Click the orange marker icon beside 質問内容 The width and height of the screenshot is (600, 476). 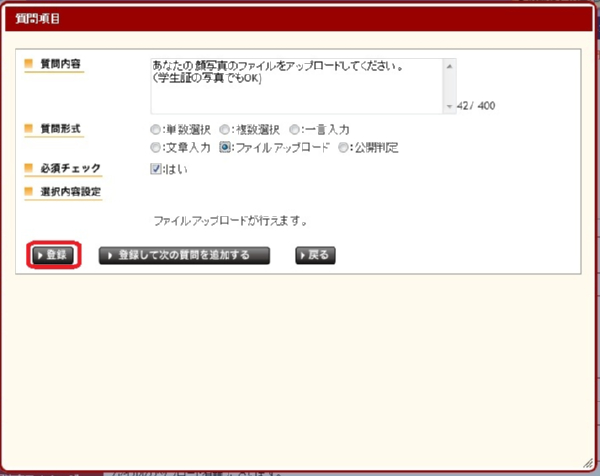tap(29, 64)
